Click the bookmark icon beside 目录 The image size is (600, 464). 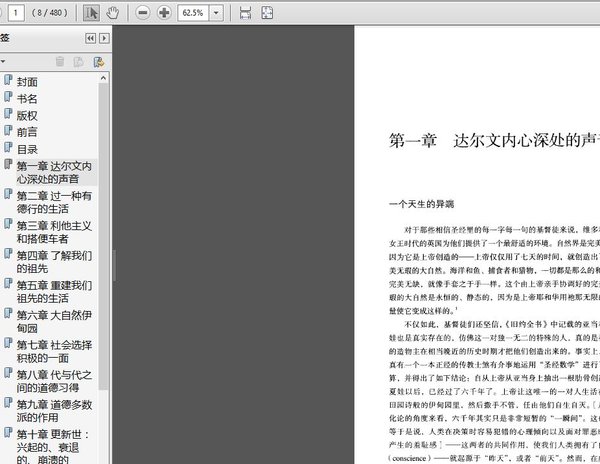click(8, 147)
